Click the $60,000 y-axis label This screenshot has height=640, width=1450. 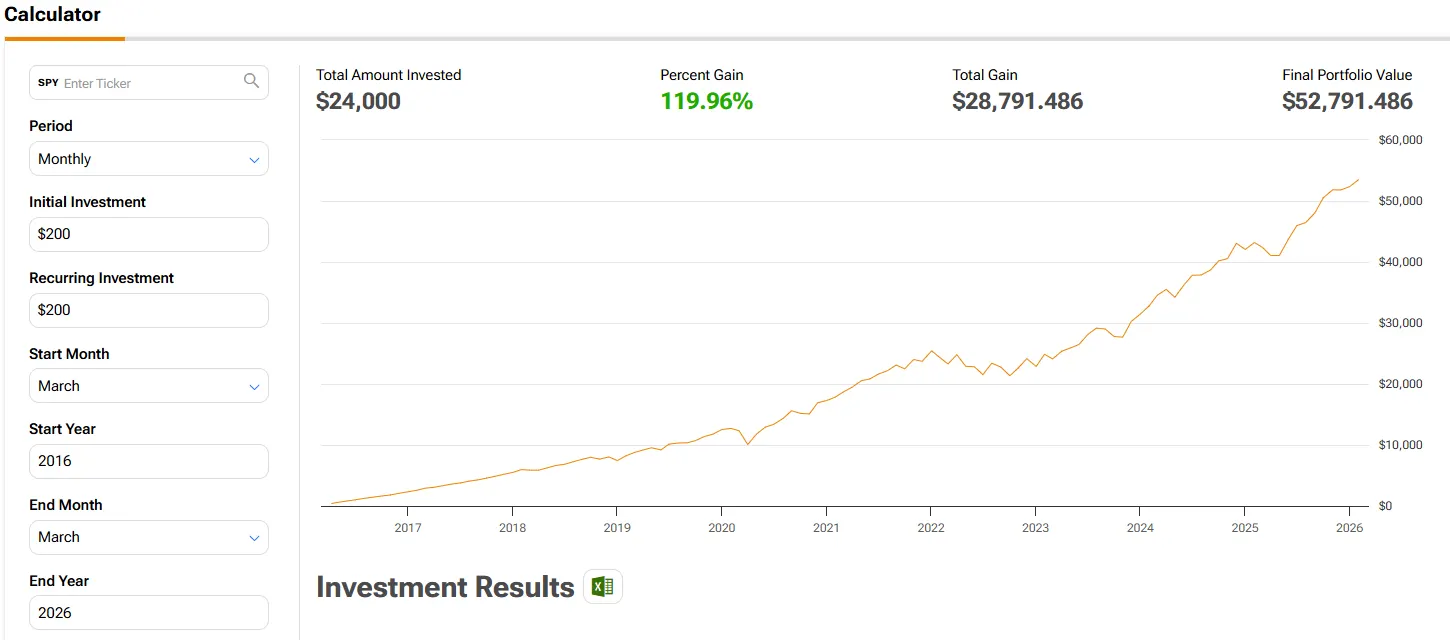1399,140
